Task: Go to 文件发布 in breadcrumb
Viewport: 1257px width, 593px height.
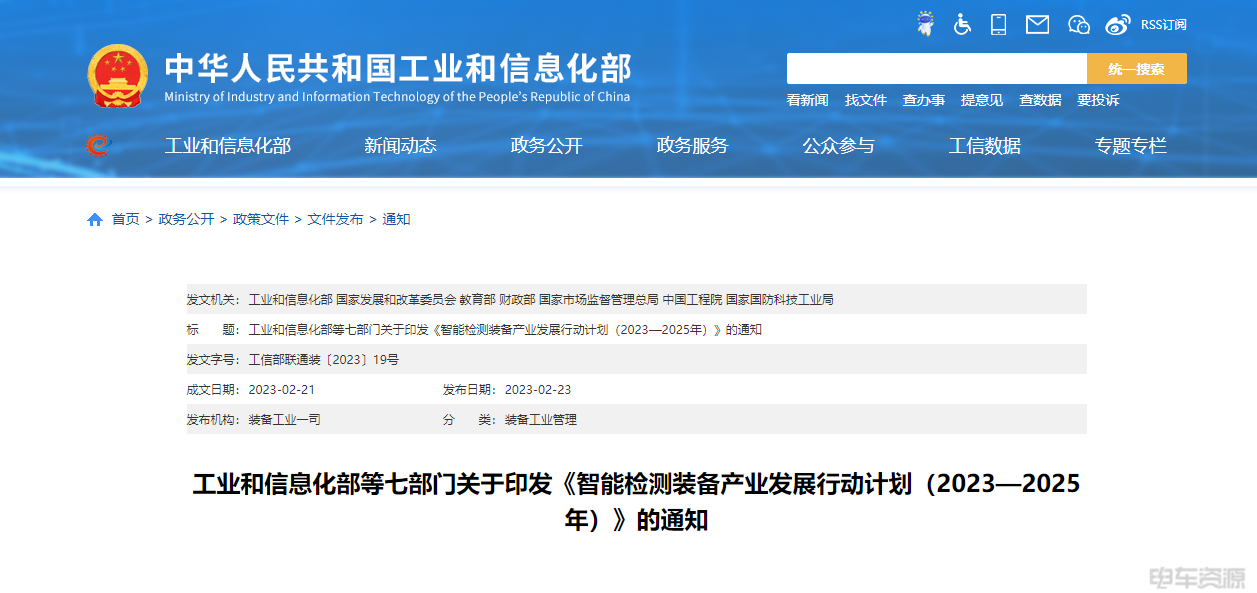Action: (336, 219)
